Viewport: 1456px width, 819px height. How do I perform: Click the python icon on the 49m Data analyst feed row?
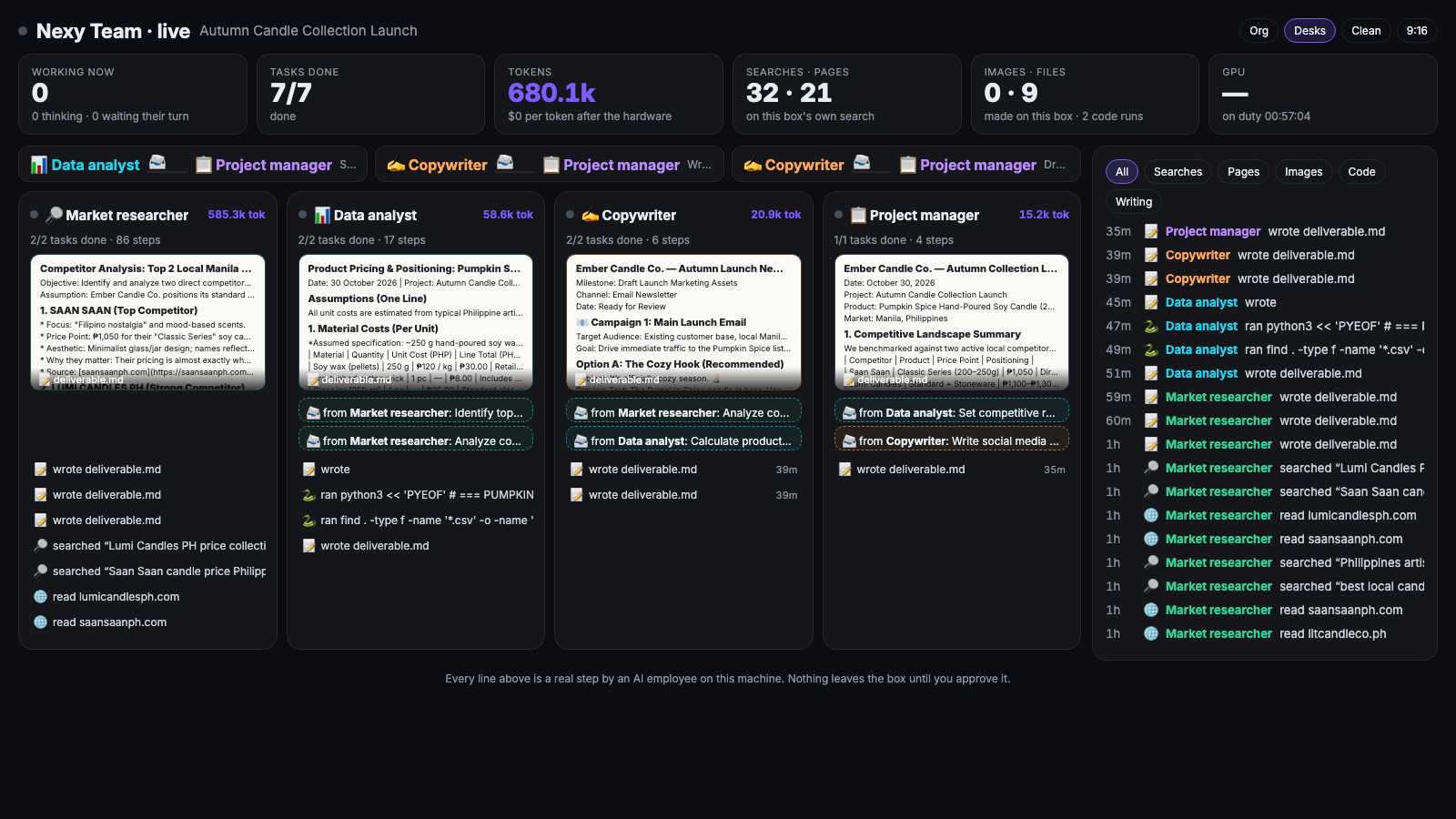coord(1151,349)
